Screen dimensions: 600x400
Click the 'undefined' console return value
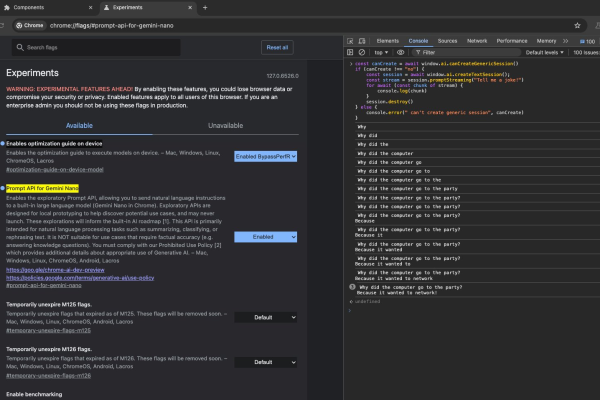[367, 302]
